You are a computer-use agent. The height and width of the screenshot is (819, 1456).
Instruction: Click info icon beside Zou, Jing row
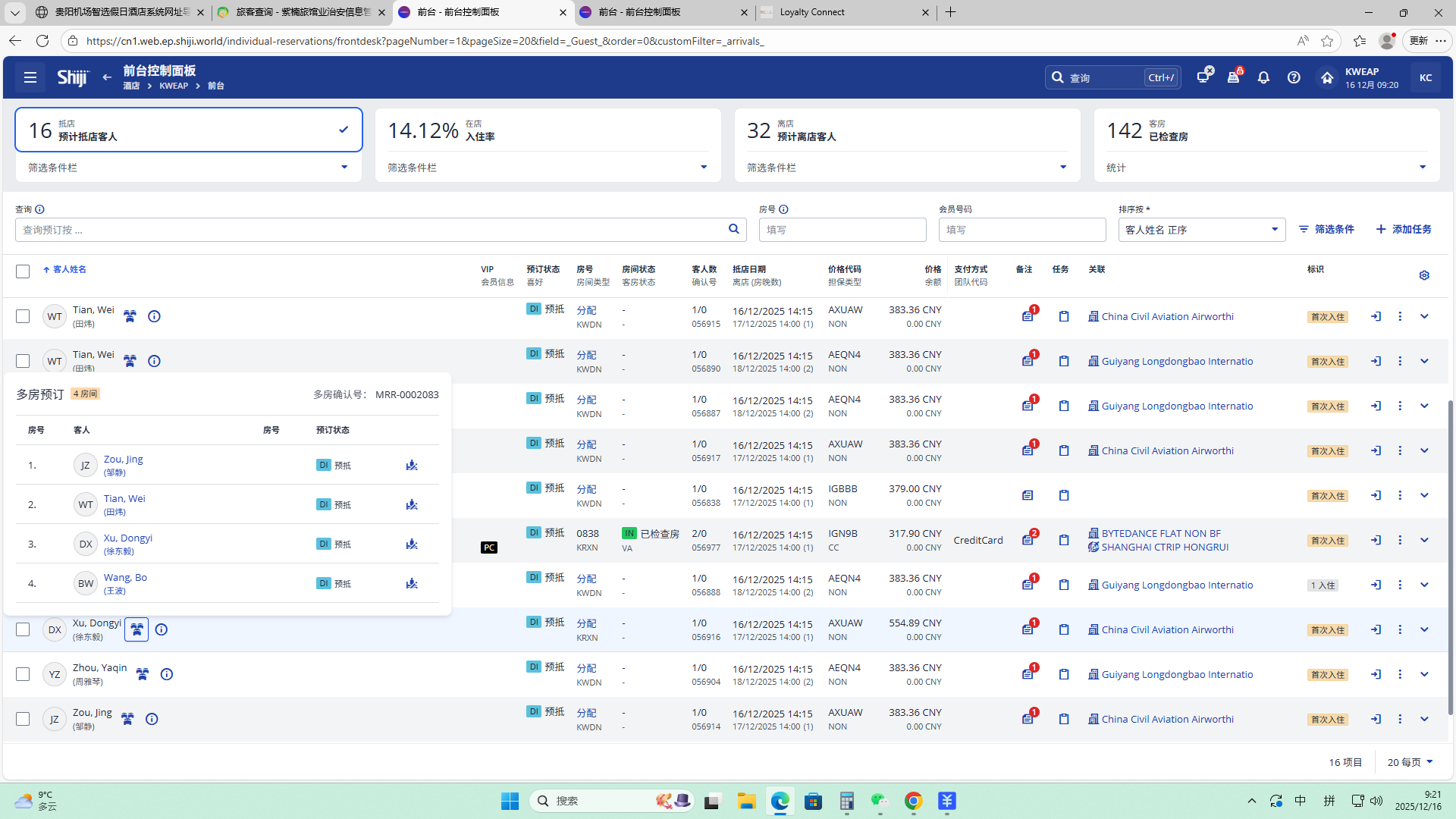(152, 719)
